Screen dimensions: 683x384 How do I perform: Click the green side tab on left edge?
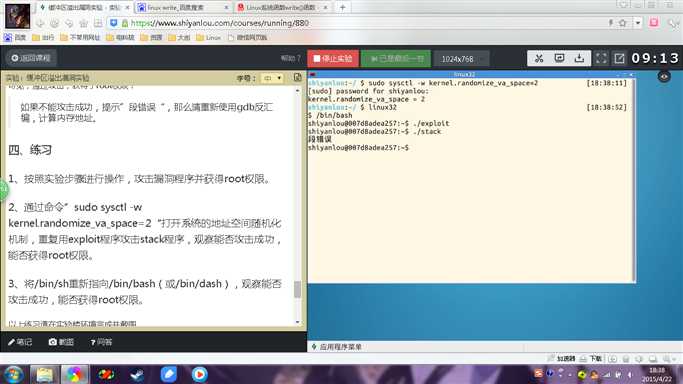click(x=3, y=189)
